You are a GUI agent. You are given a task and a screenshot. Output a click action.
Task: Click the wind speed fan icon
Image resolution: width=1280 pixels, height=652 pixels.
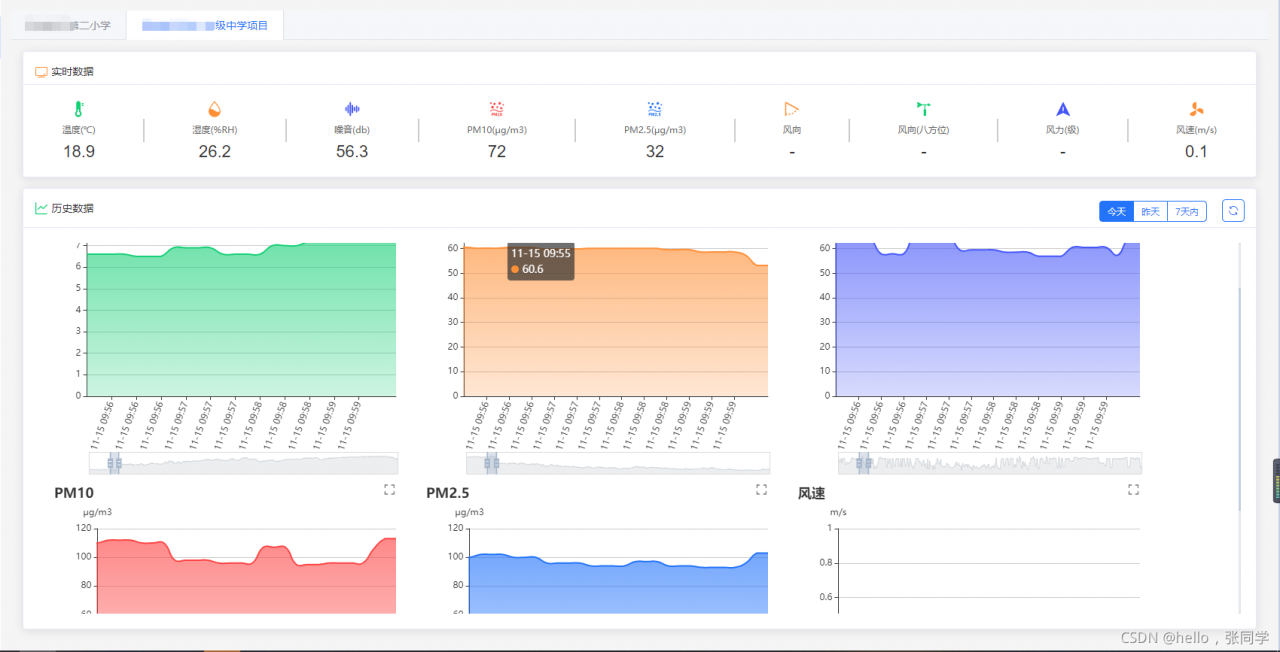click(1196, 109)
